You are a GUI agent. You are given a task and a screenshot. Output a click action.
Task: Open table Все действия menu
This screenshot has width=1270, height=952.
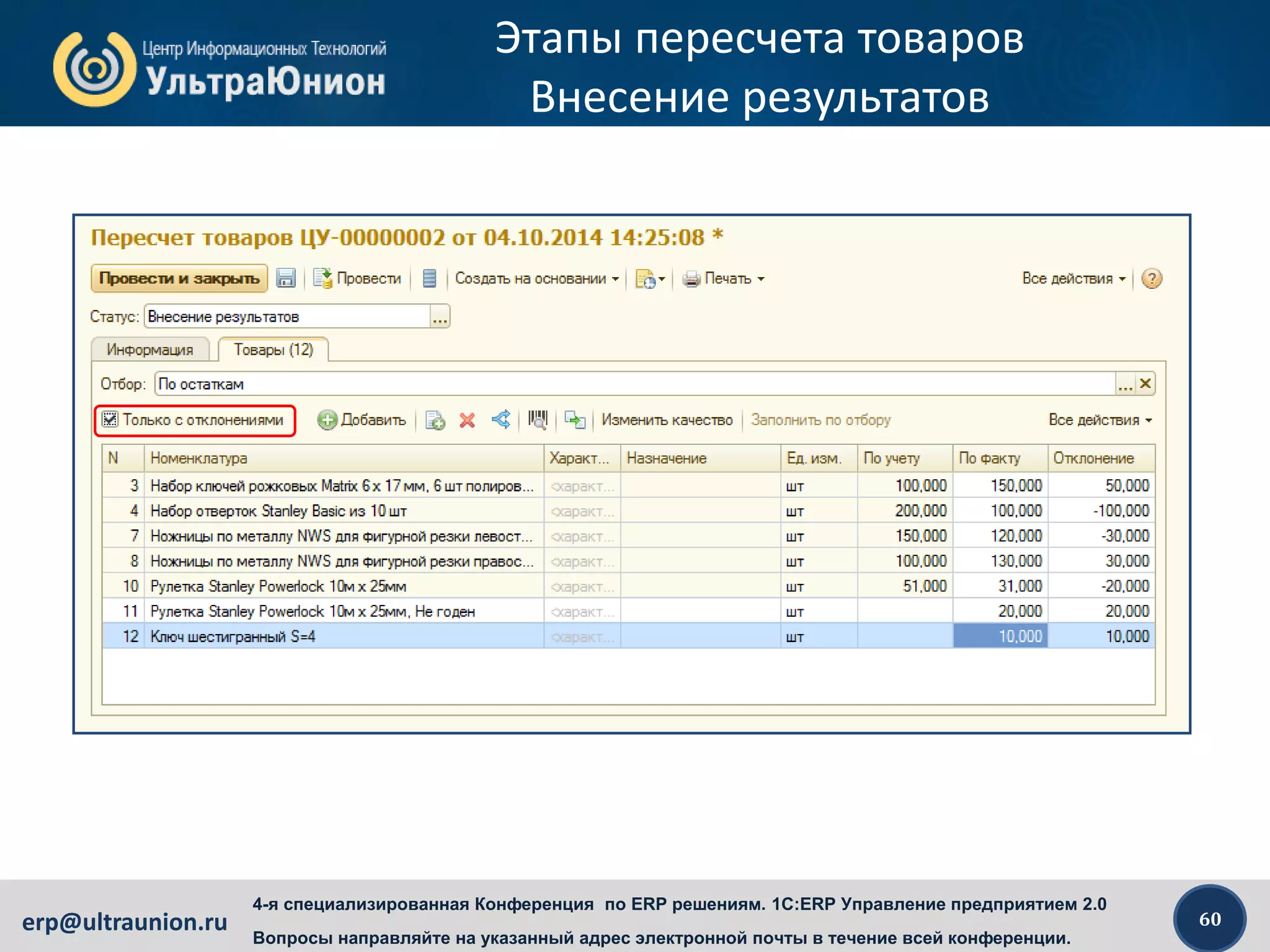1100,420
